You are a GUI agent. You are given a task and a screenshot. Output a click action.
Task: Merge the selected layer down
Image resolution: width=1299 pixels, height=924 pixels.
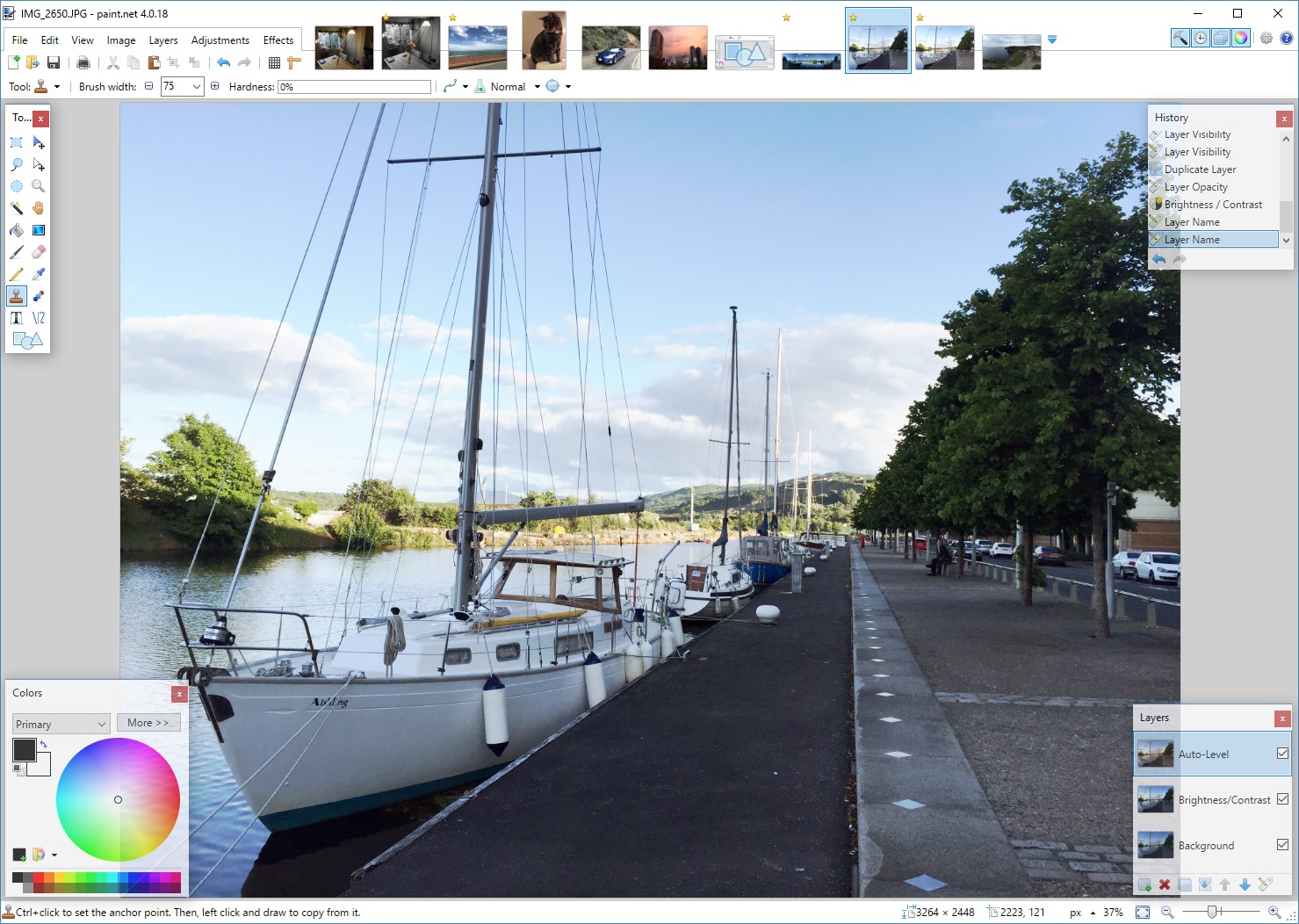click(x=1205, y=885)
